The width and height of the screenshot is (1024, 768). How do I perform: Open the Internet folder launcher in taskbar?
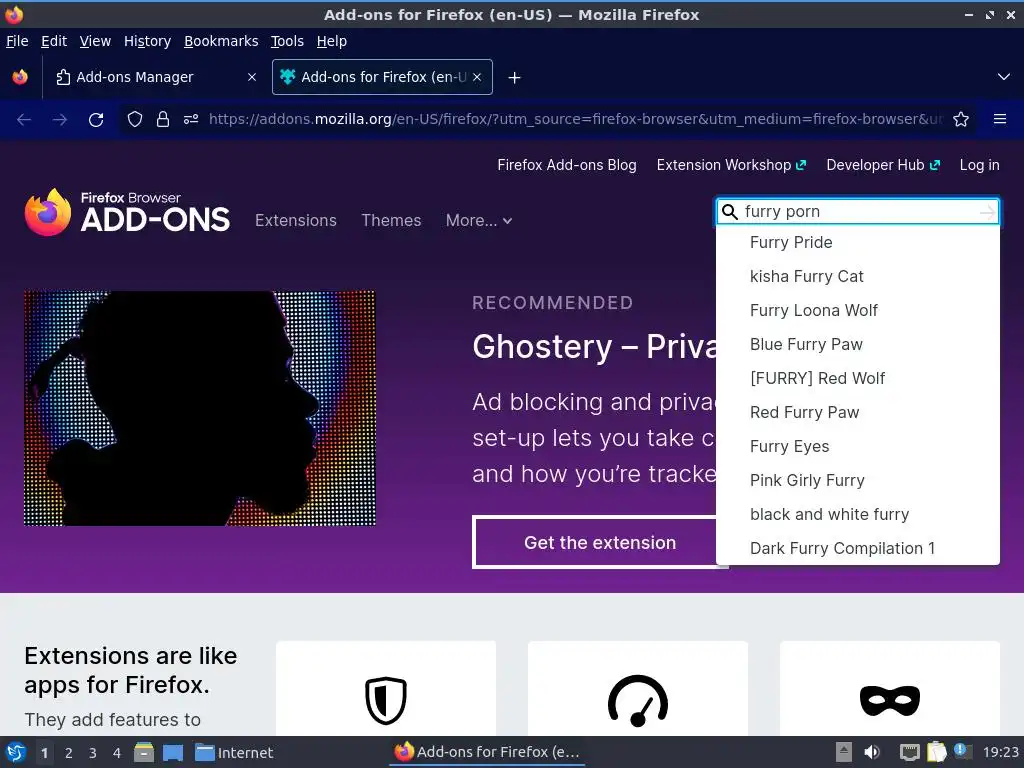[x=234, y=752]
